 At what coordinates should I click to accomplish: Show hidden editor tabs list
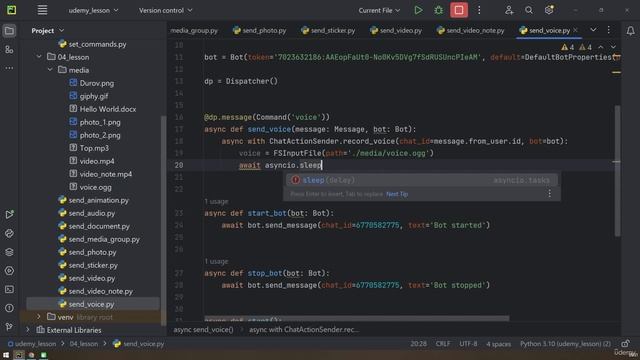(x=593, y=30)
